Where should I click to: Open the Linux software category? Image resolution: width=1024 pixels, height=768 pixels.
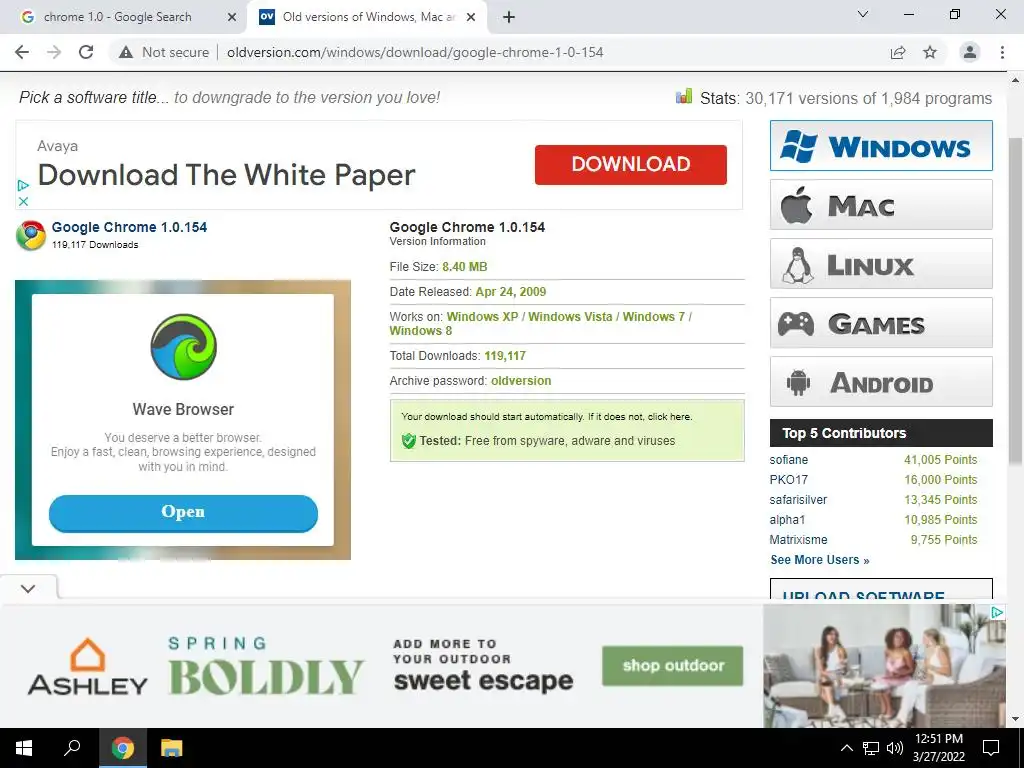click(x=881, y=264)
